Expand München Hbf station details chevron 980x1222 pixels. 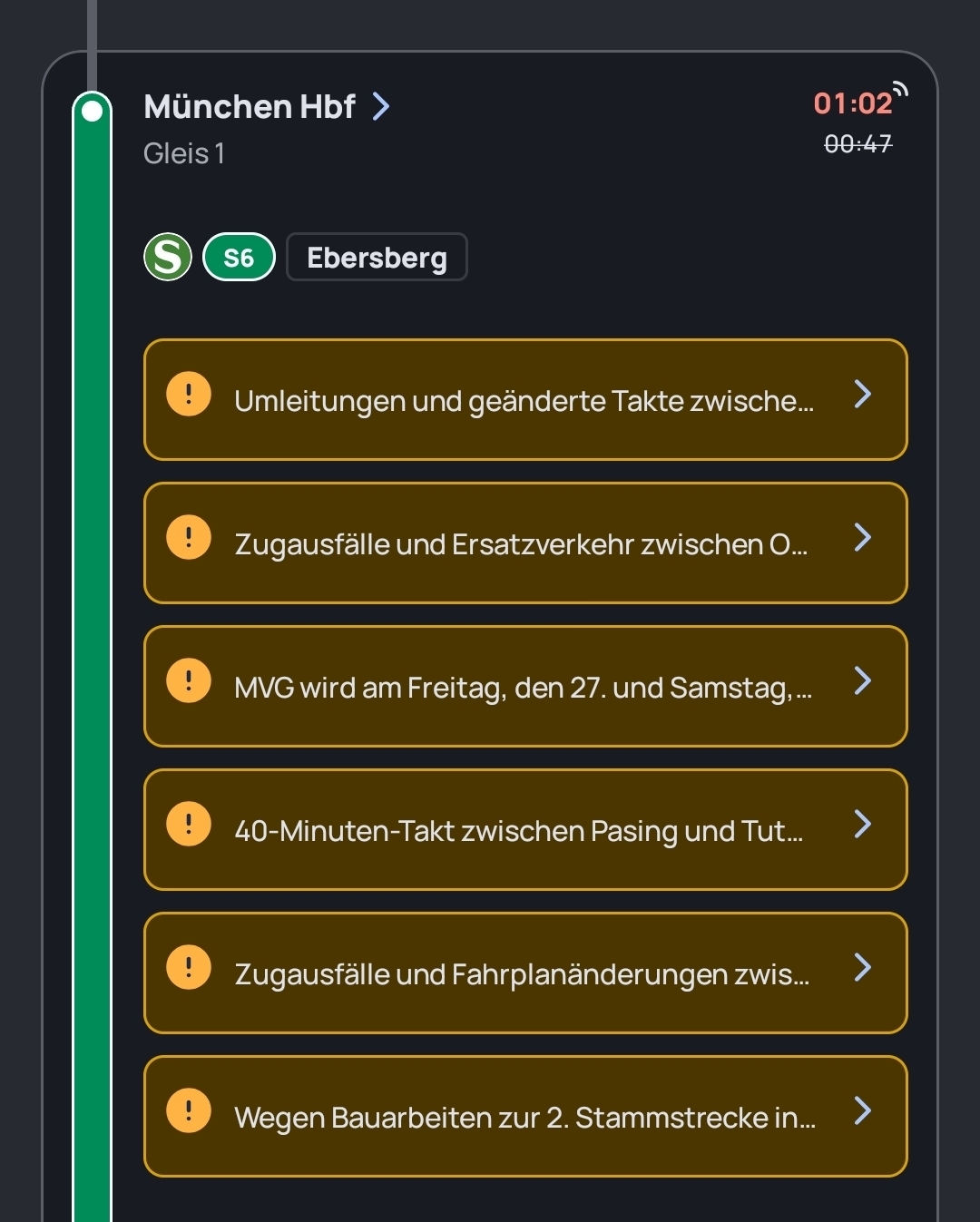click(382, 107)
